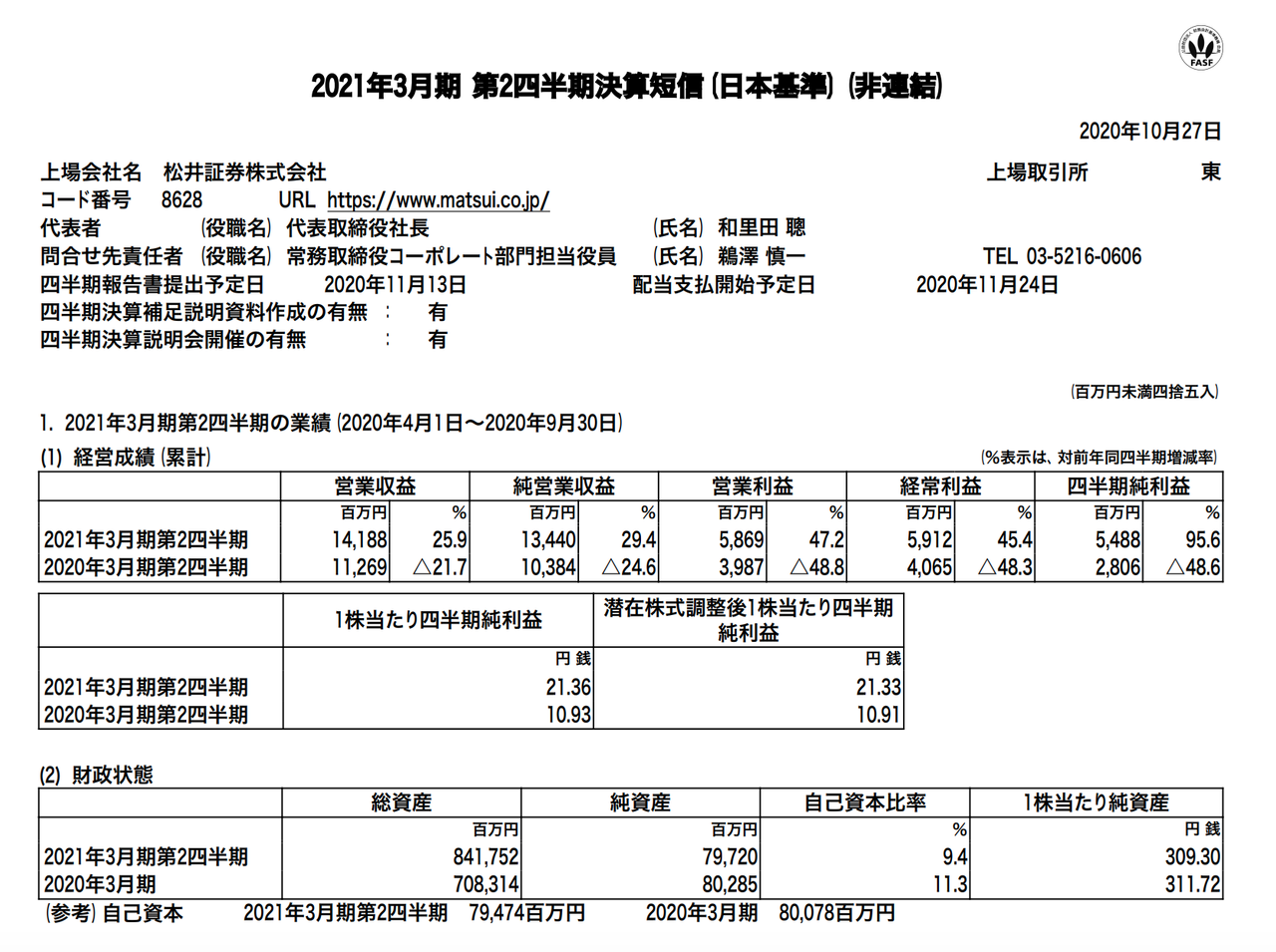Click total assets value 841,752
Image resolution: width=1276 pixels, height=952 pixels.
click(485, 857)
